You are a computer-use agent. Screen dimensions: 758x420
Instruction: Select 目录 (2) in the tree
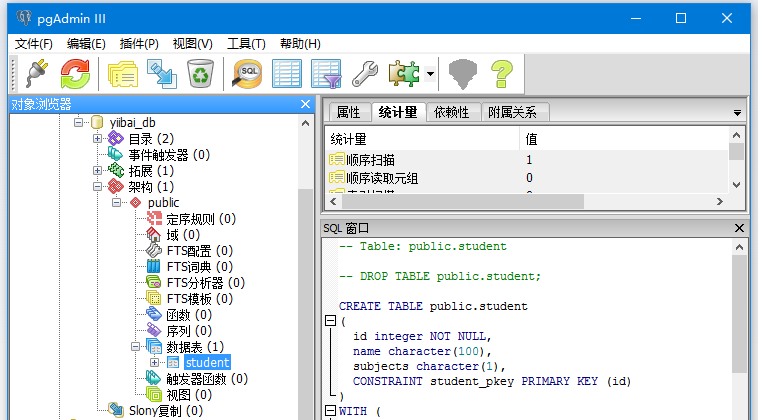[x=151, y=139]
